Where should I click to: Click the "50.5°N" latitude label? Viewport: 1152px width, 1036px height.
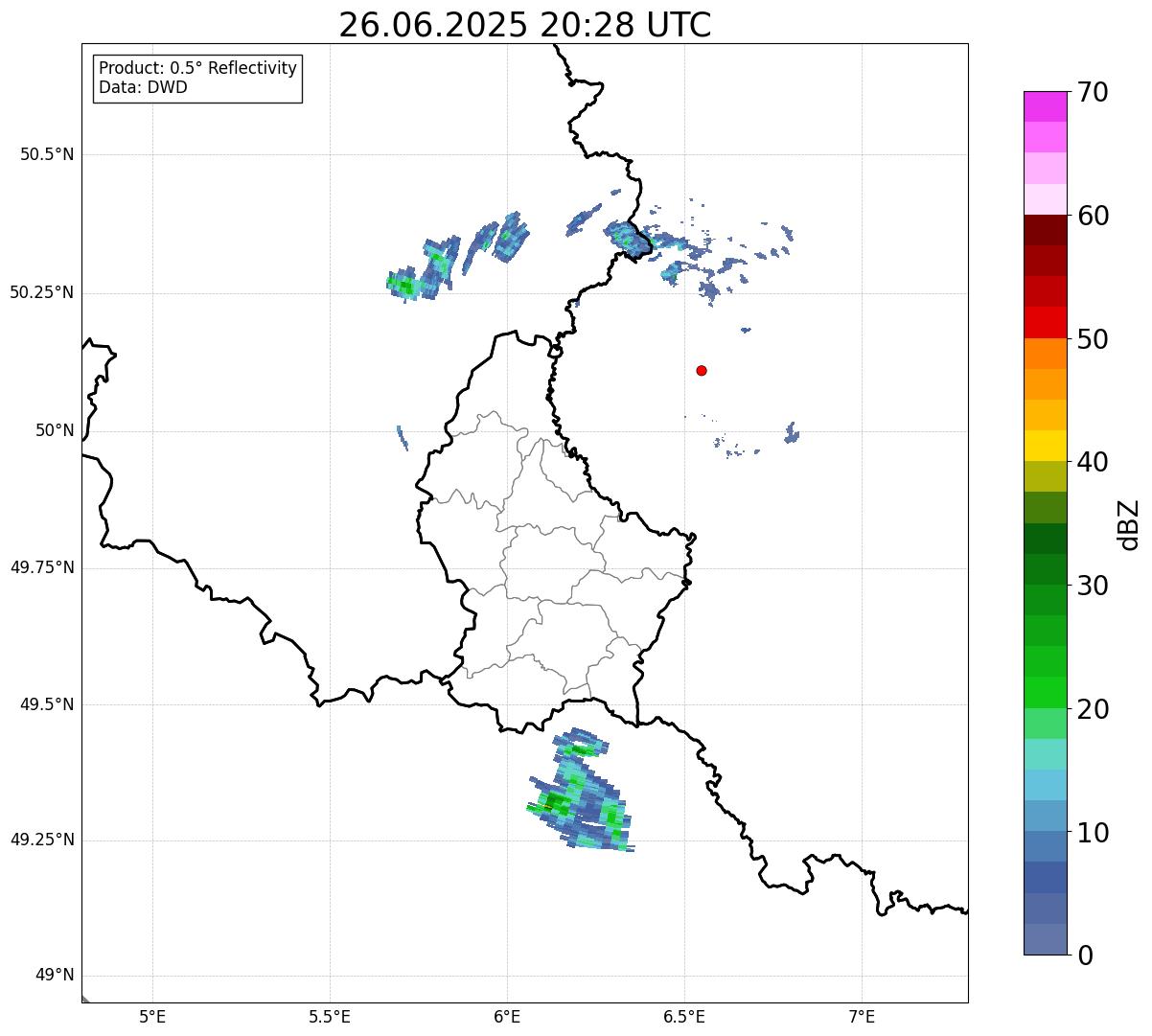(x=48, y=154)
